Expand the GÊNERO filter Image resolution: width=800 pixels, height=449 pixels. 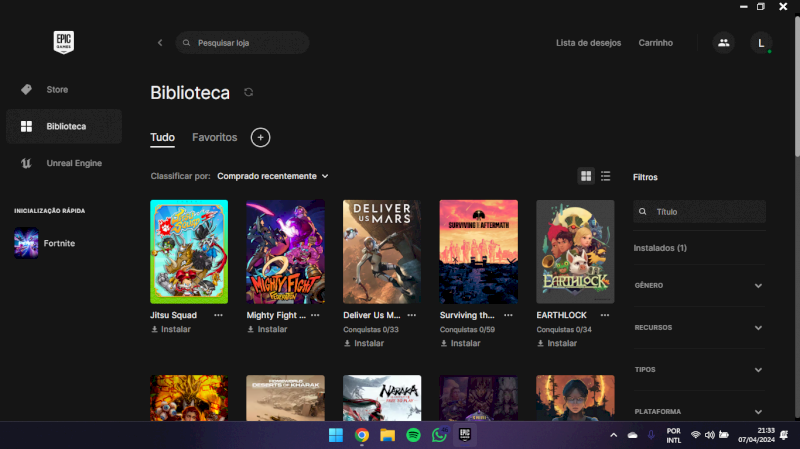[x=699, y=286]
